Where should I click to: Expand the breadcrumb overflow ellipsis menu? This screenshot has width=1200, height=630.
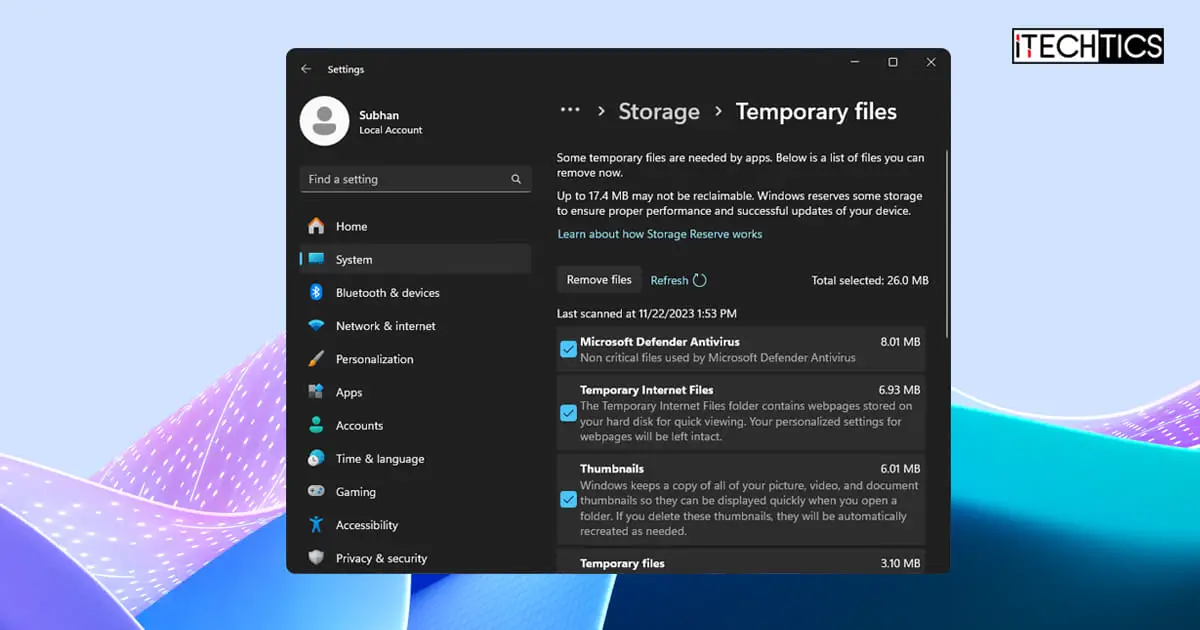(570, 110)
